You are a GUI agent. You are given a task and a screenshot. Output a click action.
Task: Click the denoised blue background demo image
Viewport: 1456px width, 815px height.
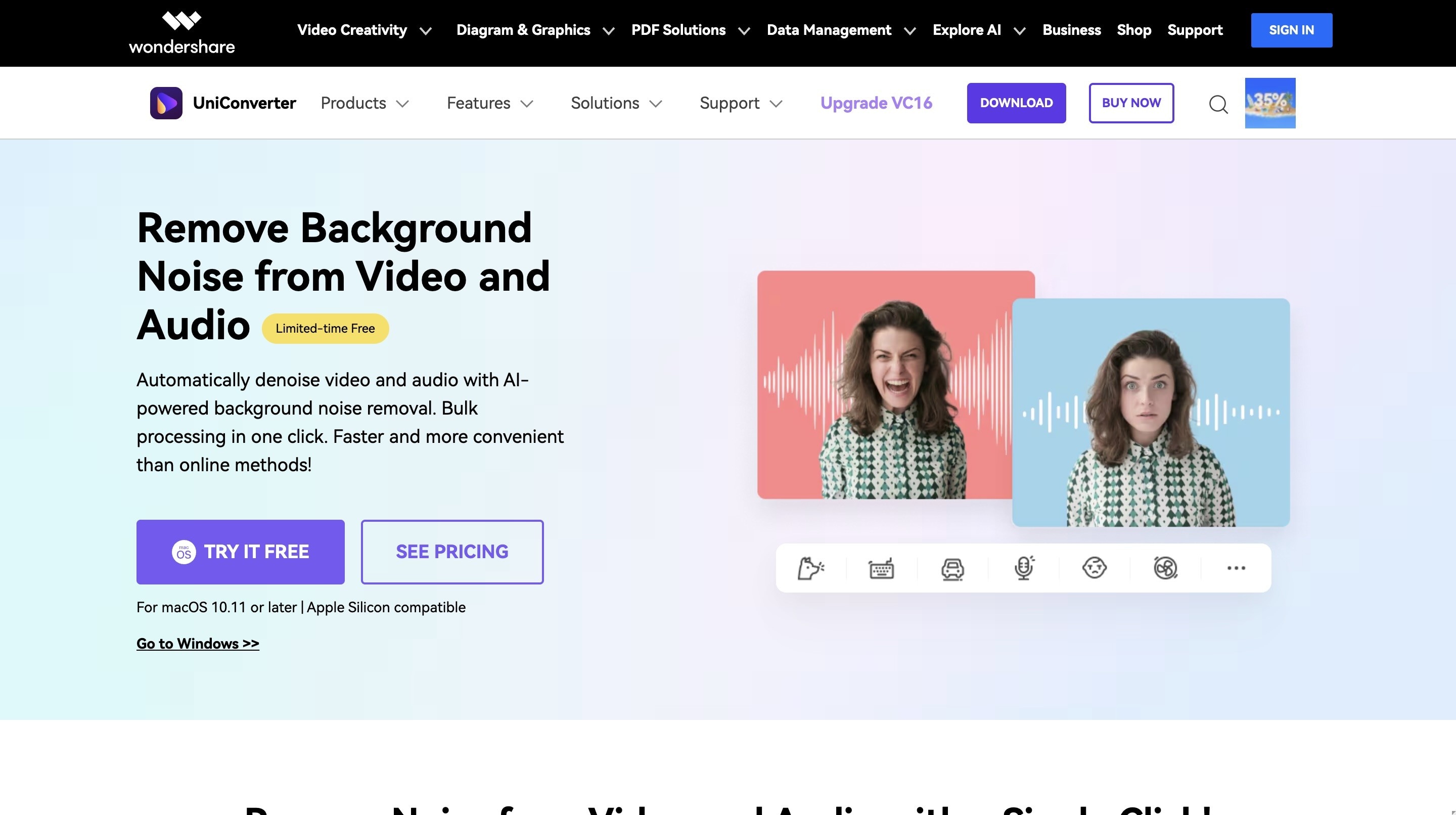pos(1151,413)
